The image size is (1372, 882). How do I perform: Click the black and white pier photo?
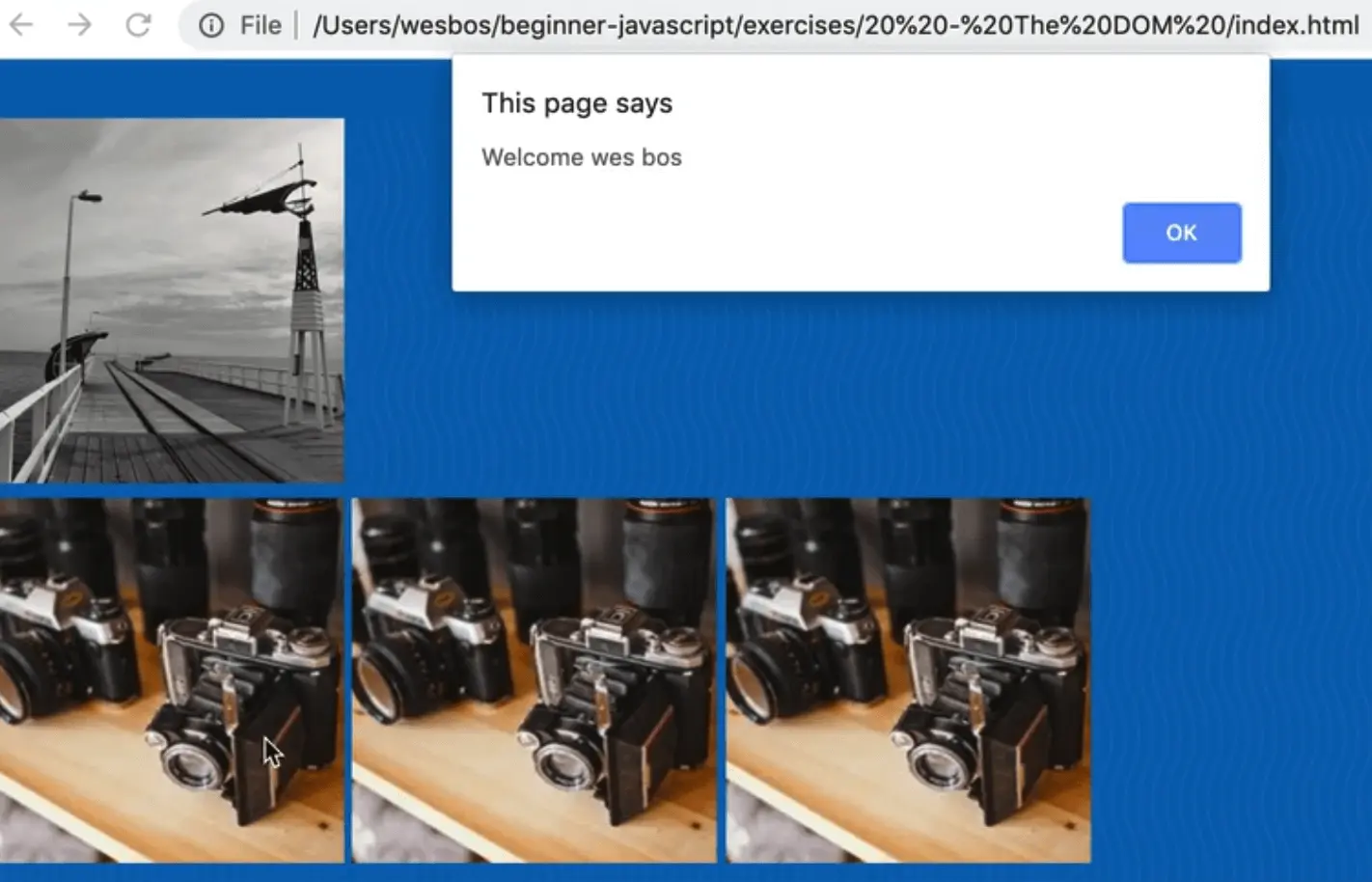point(171,300)
